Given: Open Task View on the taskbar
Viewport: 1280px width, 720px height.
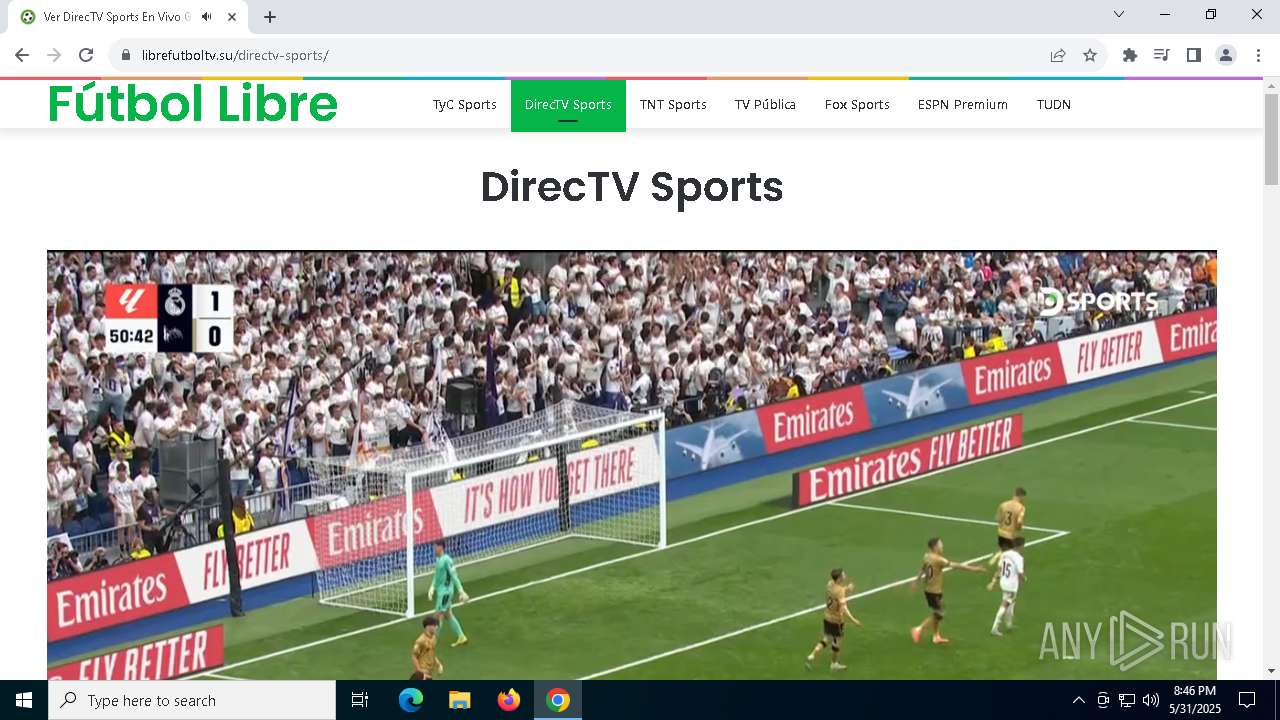Looking at the screenshot, I should coord(360,700).
